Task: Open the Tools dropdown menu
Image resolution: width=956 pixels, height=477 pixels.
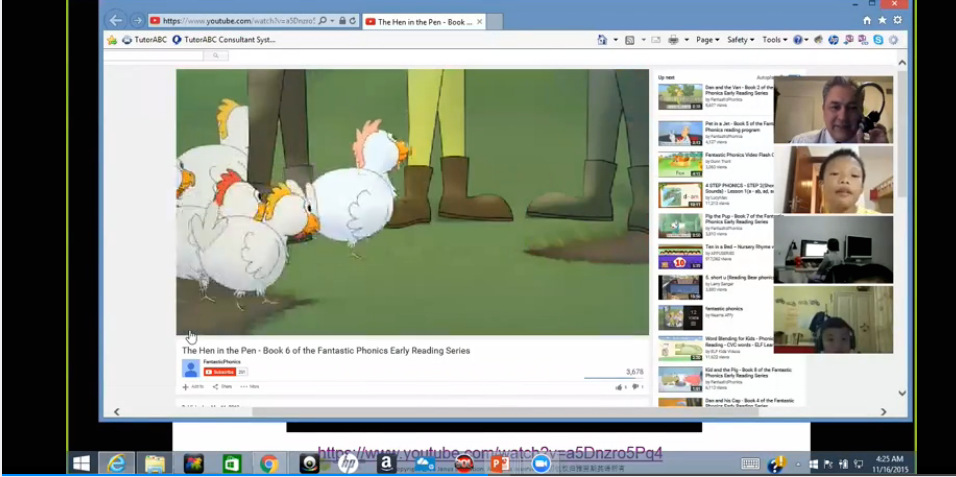Action: [774, 40]
